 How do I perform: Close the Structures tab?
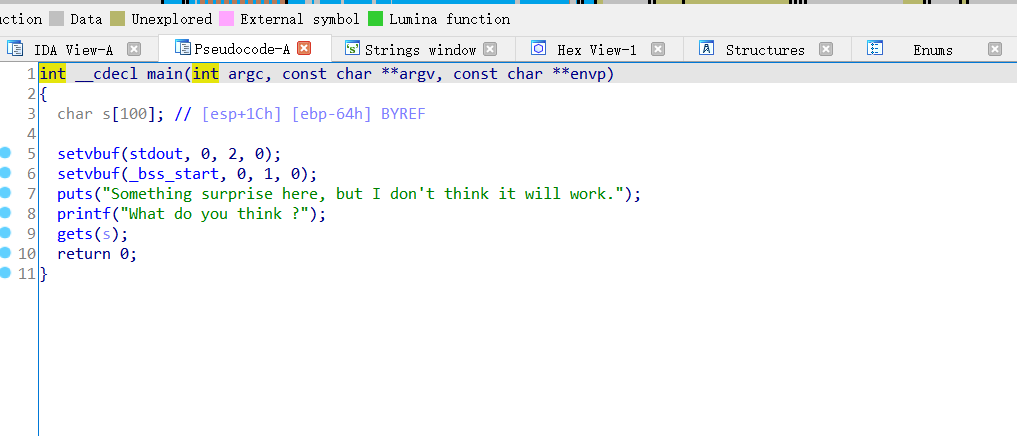coord(826,49)
